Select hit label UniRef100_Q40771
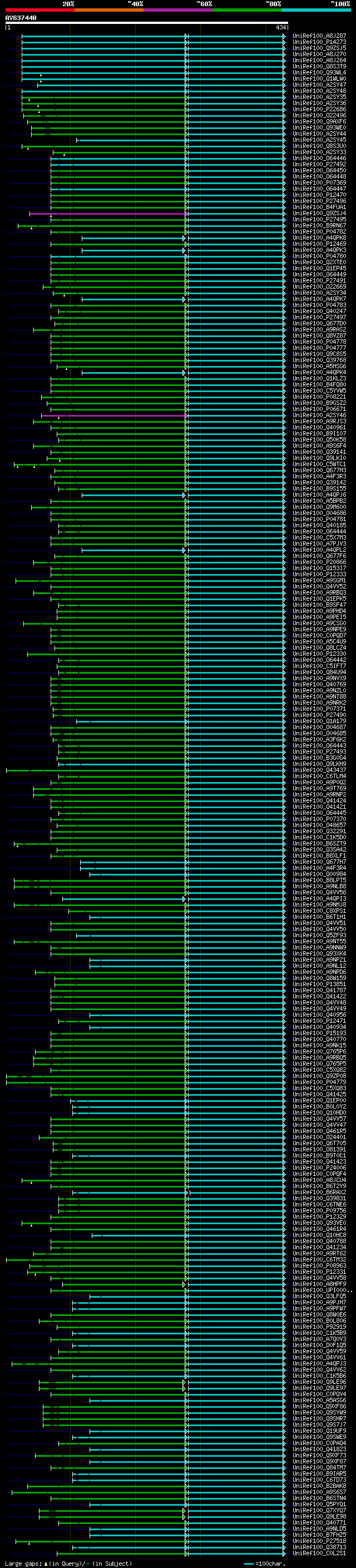Viewport: 356px width, 1568px height. [319, 1523]
